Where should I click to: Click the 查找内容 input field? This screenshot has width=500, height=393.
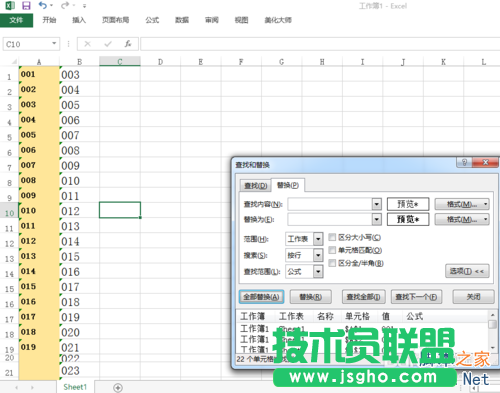[x=330, y=204]
